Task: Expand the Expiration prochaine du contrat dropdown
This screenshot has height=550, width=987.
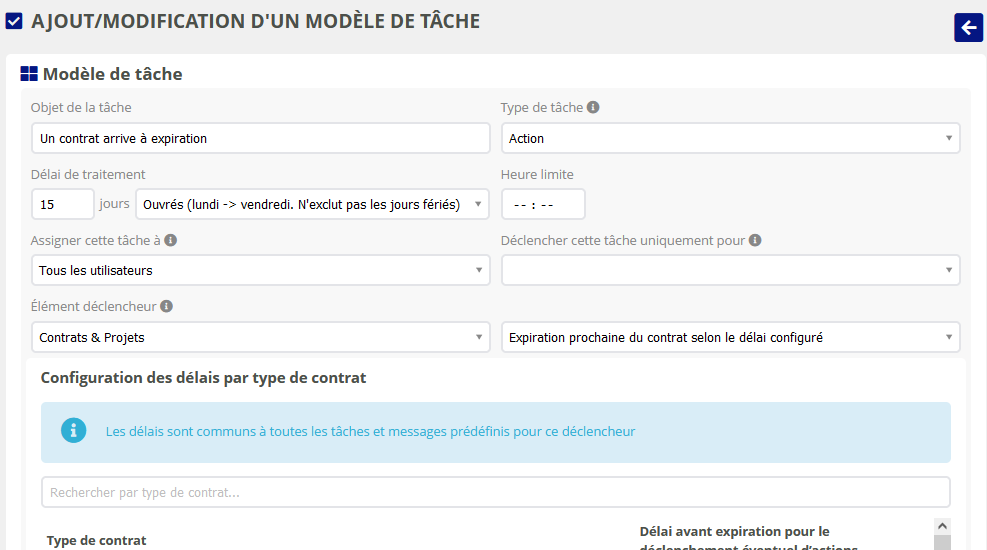Action: tap(730, 337)
